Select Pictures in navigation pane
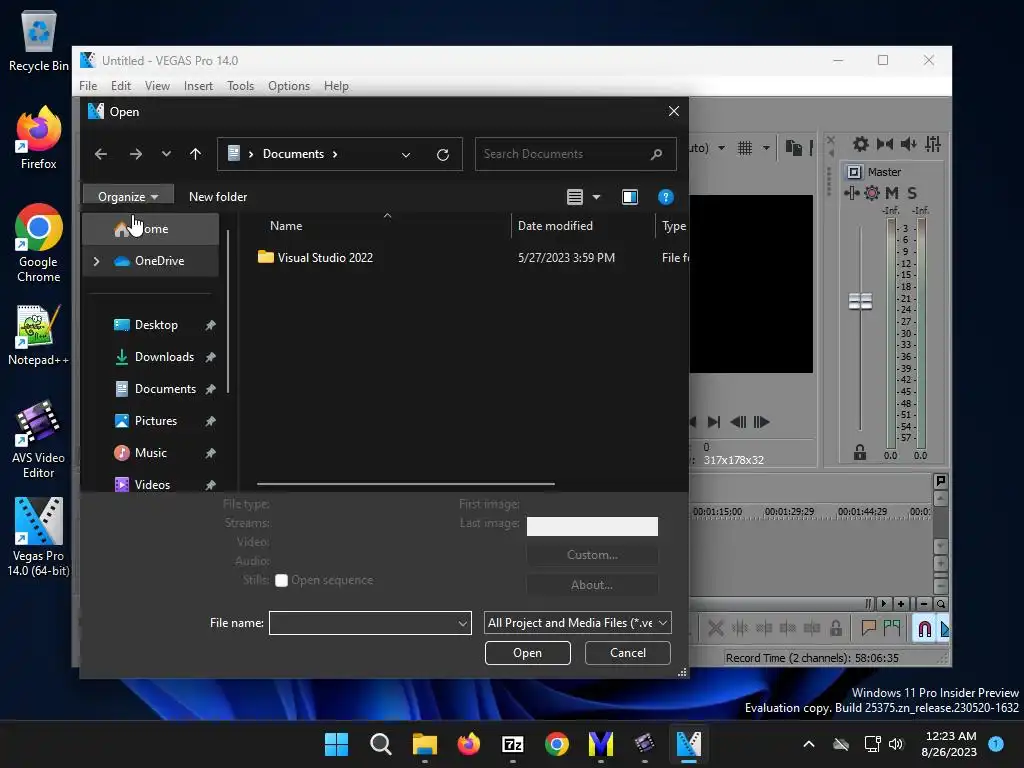The width and height of the screenshot is (1024, 768). (x=155, y=421)
